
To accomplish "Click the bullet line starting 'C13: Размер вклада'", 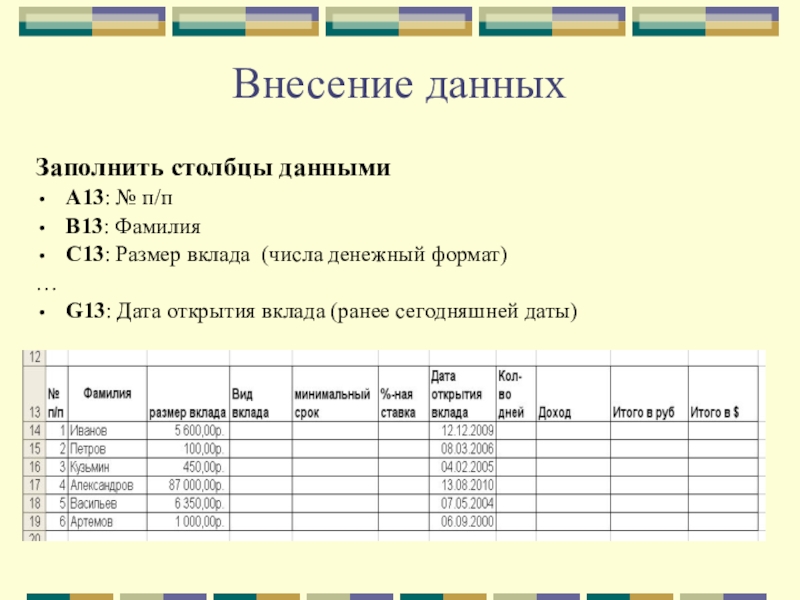I will point(286,254).
